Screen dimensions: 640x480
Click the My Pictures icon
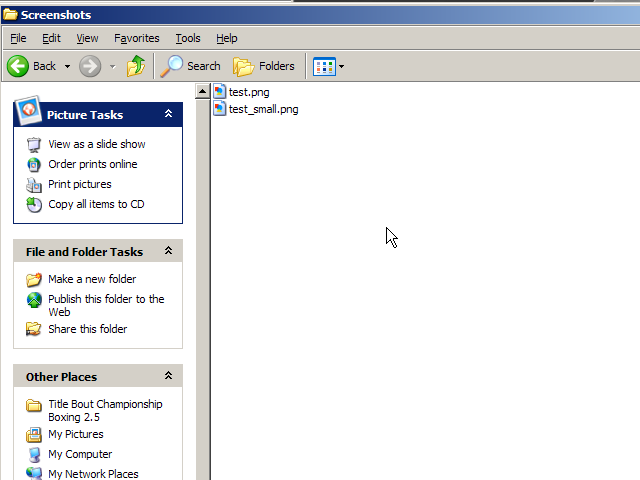[34, 435]
